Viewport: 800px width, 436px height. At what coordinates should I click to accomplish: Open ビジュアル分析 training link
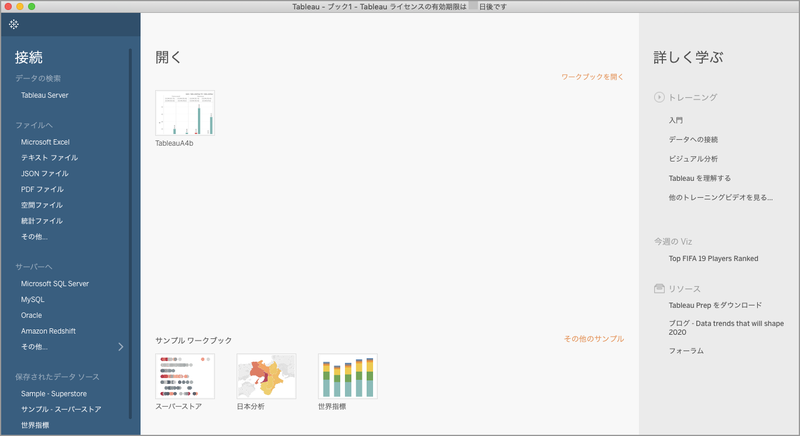(x=693, y=159)
